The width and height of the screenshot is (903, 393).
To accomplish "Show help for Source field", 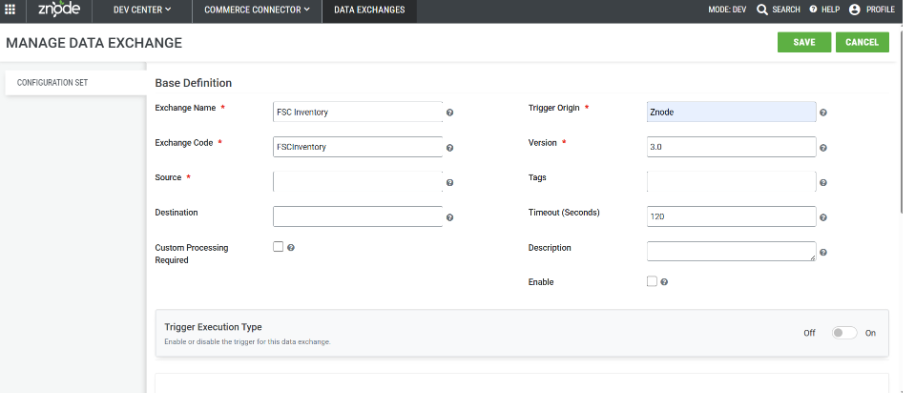I will click(450, 183).
